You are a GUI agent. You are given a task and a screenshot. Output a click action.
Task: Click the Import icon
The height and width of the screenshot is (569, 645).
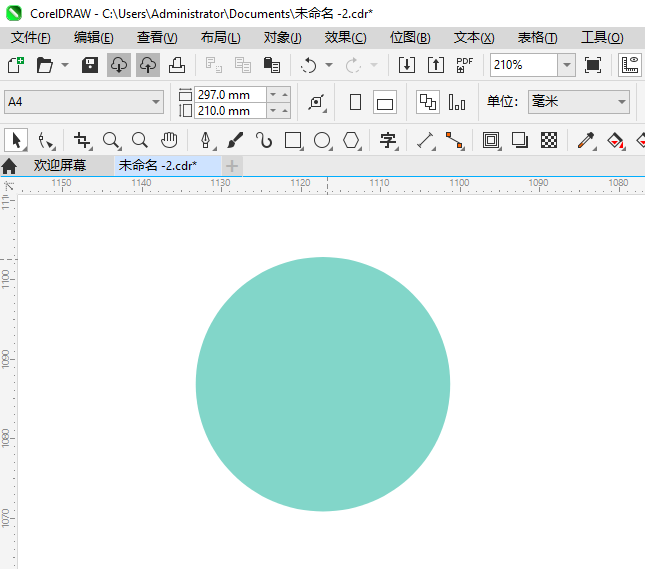(407, 65)
